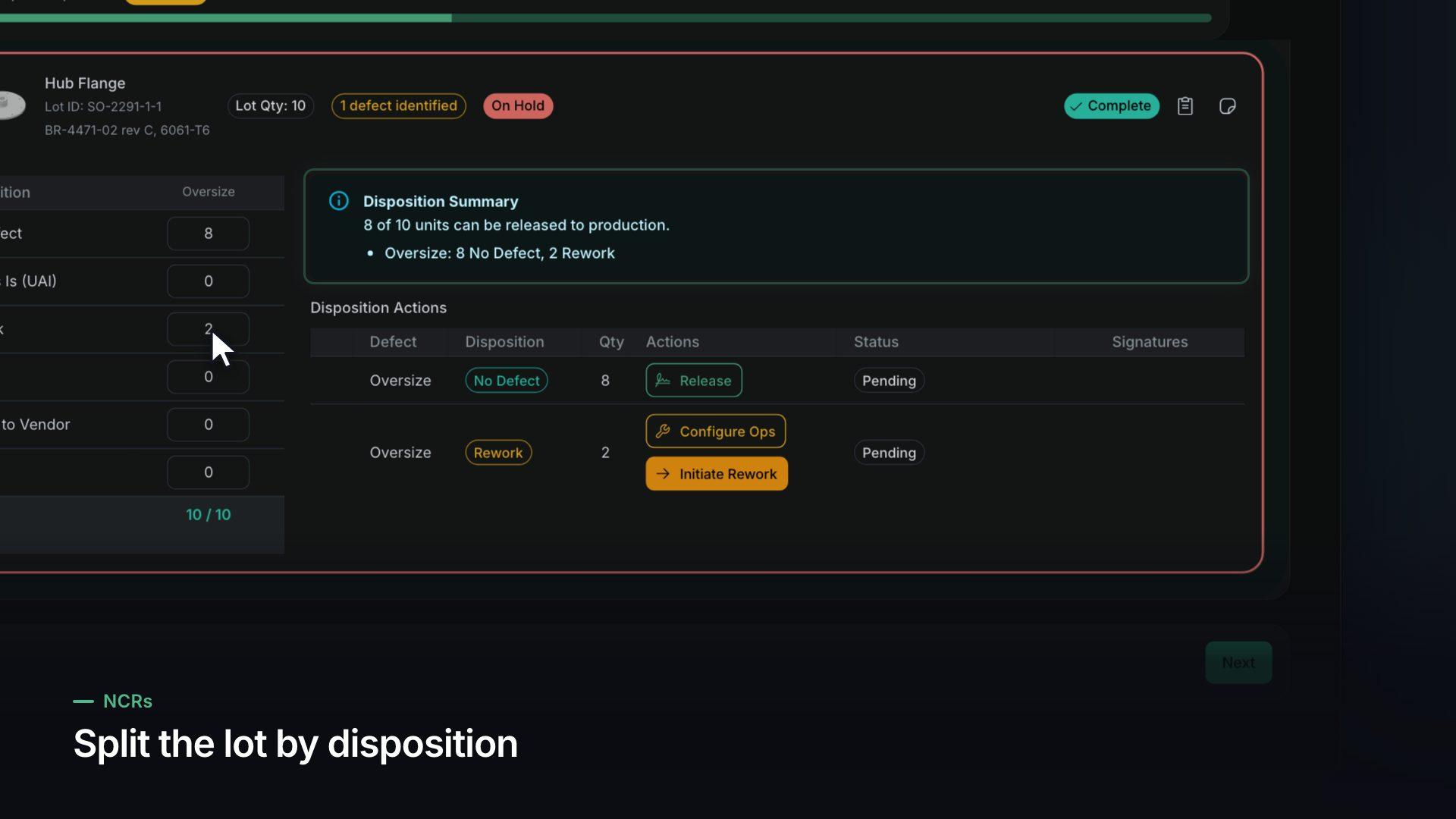Open the sticky note icon in lot header
The image size is (1456, 819).
coord(1227,106)
